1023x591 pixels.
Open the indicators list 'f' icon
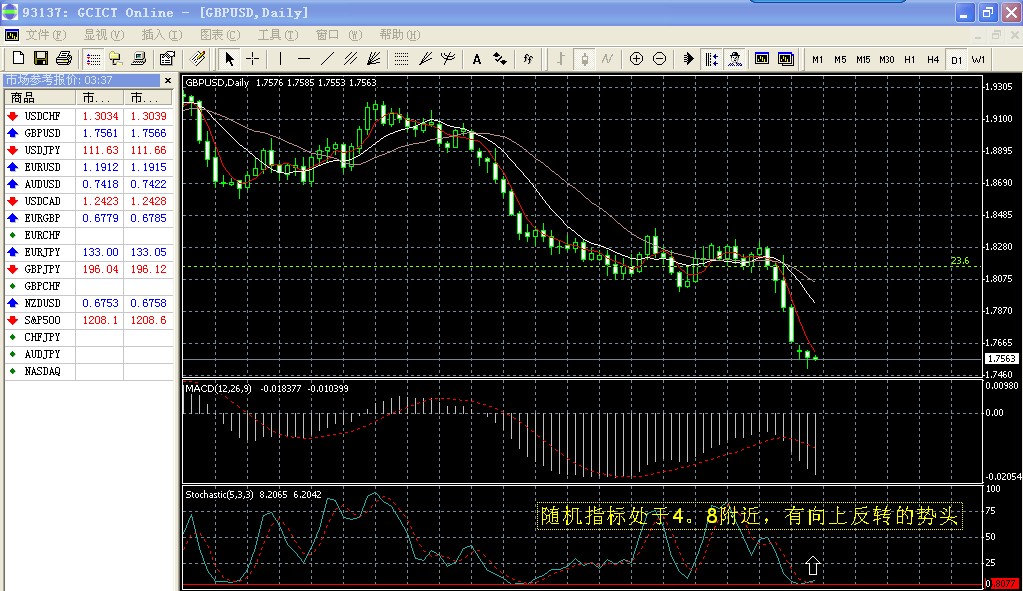(x=528, y=59)
